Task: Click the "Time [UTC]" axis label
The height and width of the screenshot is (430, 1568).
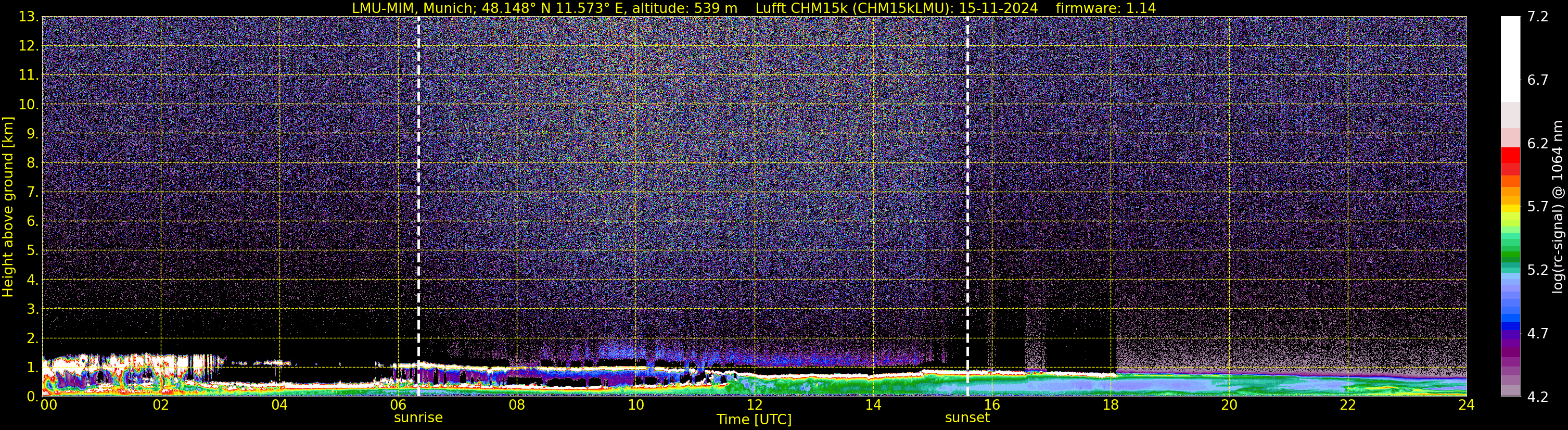Action: click(x=754, y=420)
